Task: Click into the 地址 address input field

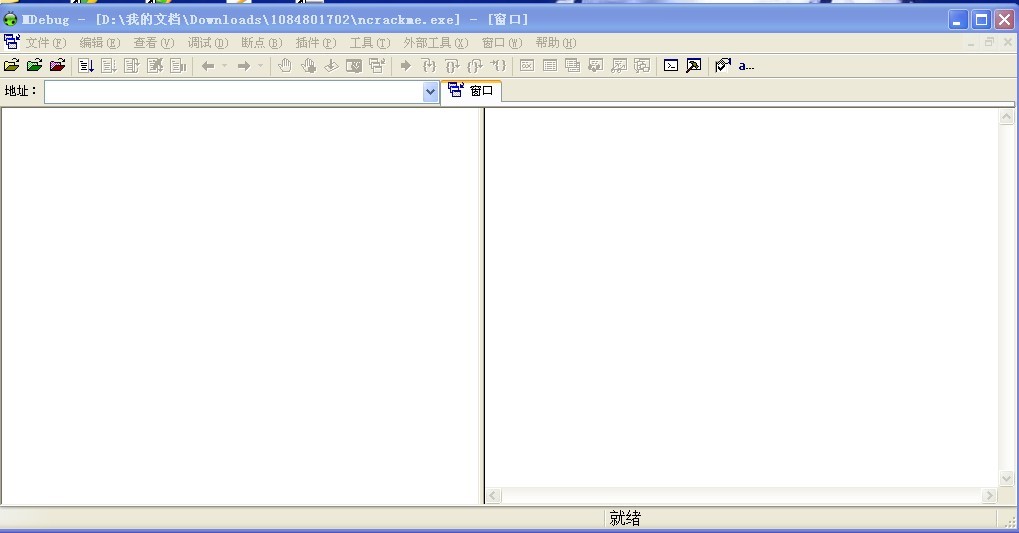Action: point(233,92)
